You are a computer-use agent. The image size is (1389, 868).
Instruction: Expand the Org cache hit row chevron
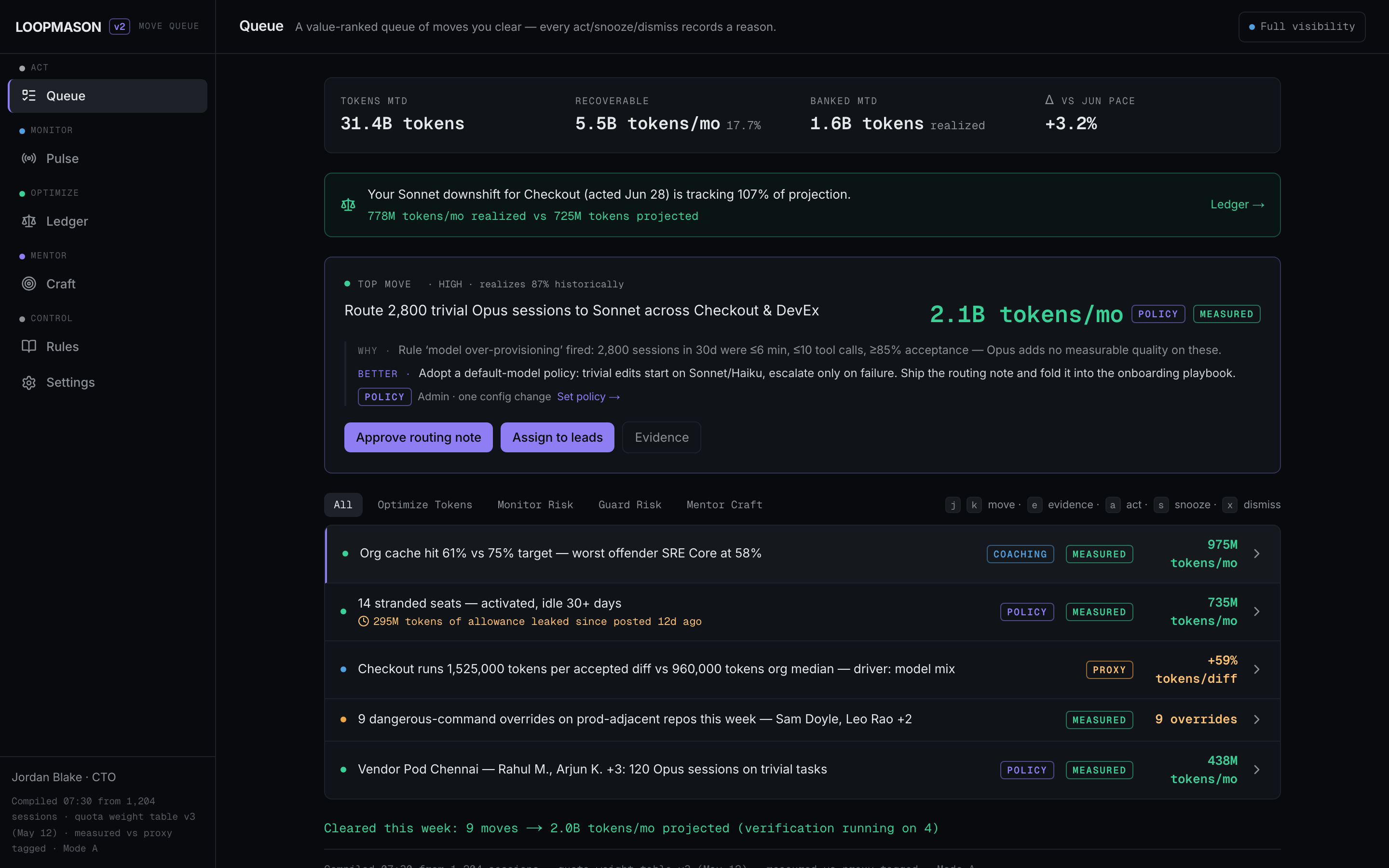click(x=1257, y=554)
